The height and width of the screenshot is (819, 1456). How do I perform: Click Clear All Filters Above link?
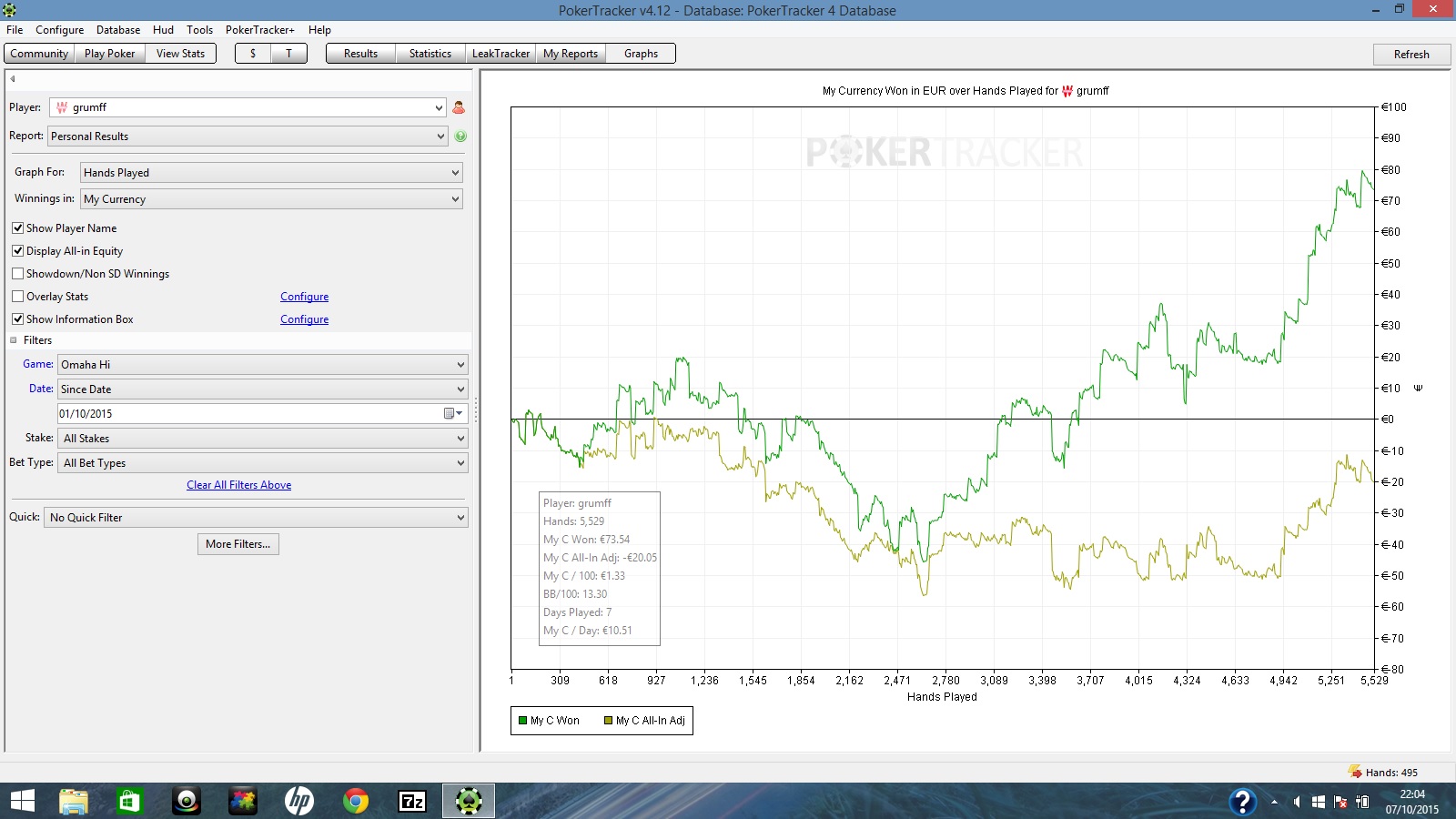(x=239, y=485)
